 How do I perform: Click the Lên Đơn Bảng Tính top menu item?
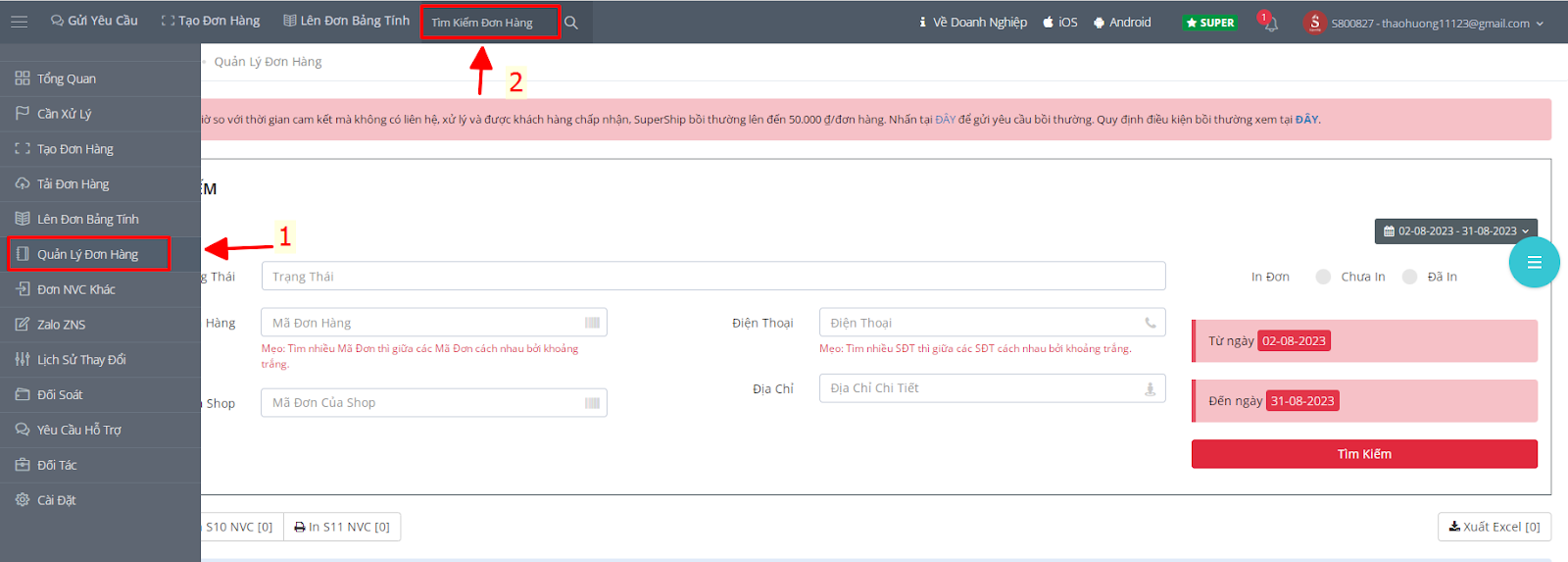click(x=346, y=21)
